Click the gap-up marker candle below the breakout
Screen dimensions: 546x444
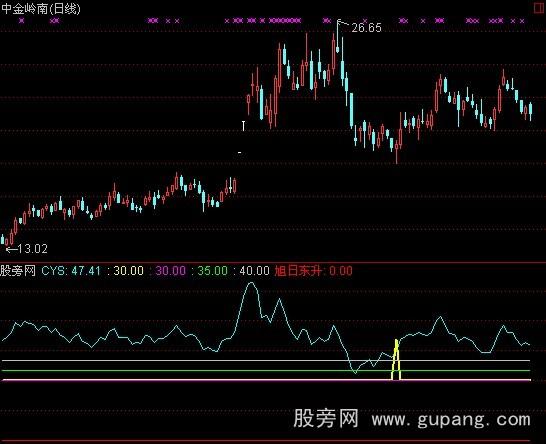point(243,126)
